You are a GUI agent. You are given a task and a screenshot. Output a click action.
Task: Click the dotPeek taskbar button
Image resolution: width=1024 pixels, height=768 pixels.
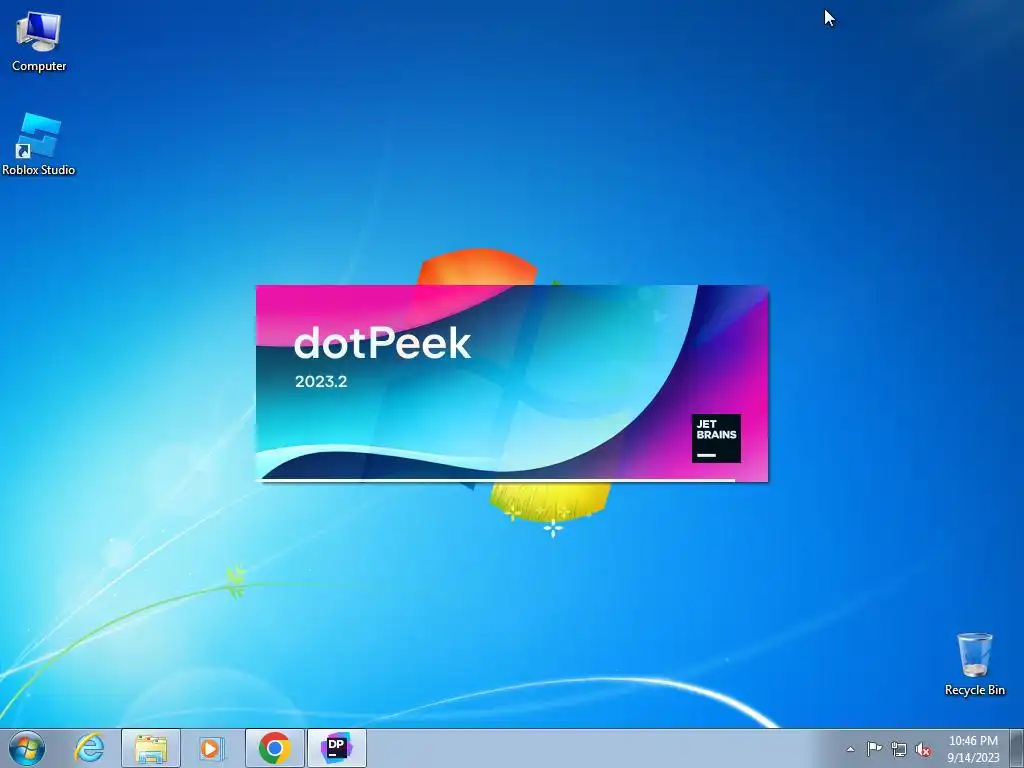tap(337, 748)
